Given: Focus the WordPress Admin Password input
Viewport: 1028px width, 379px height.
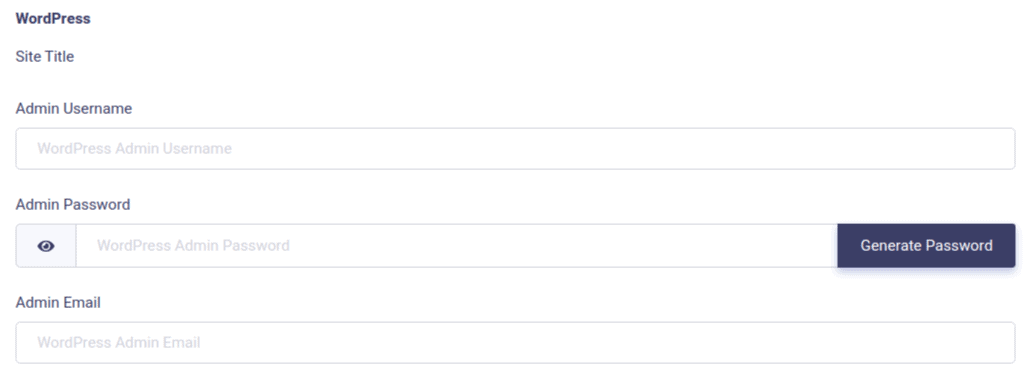Looking at the screenshot, I should coord(456,246).
